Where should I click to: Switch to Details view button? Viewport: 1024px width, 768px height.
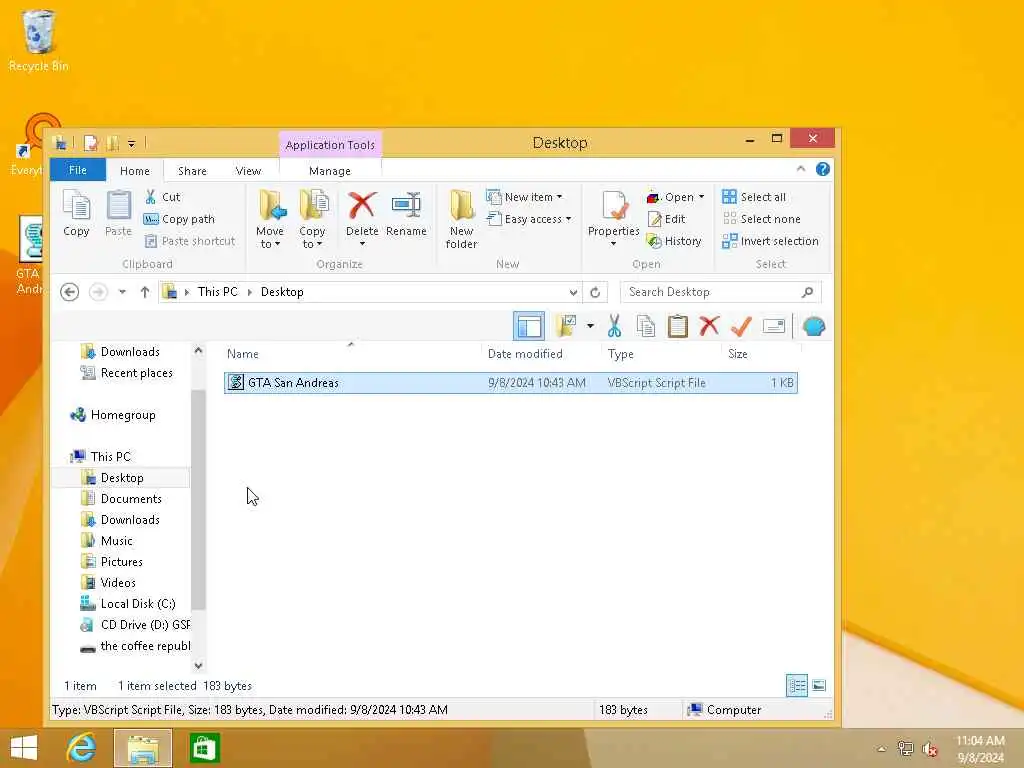(797, 686)
